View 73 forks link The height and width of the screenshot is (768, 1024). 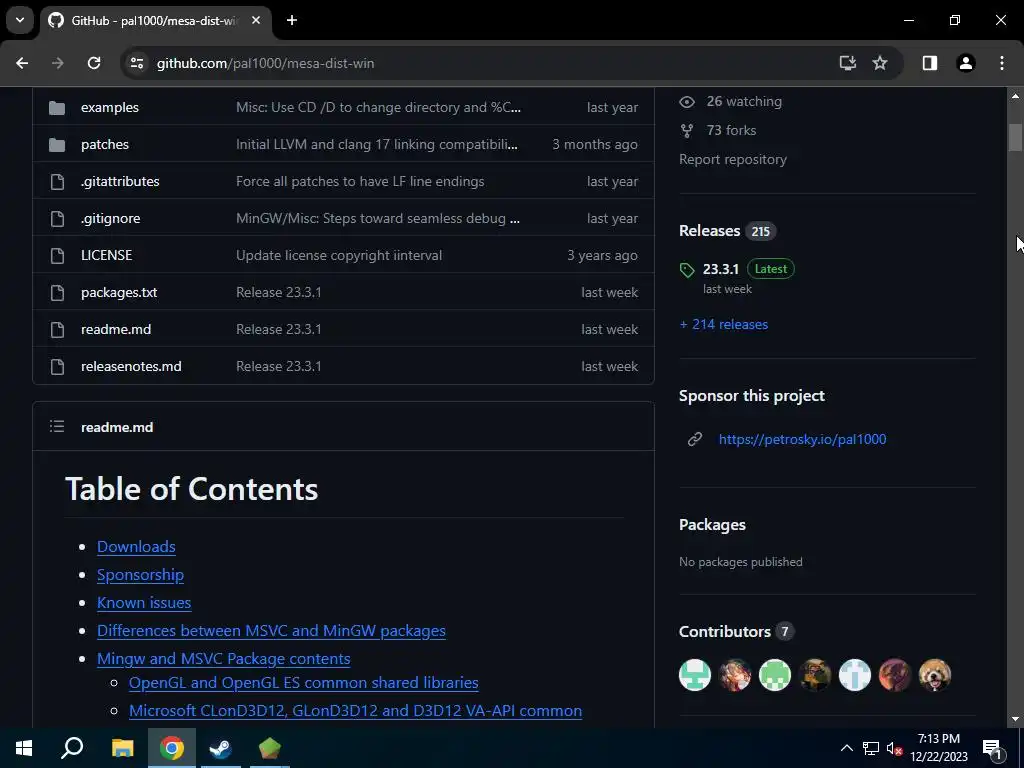click(x=731, y=131)
